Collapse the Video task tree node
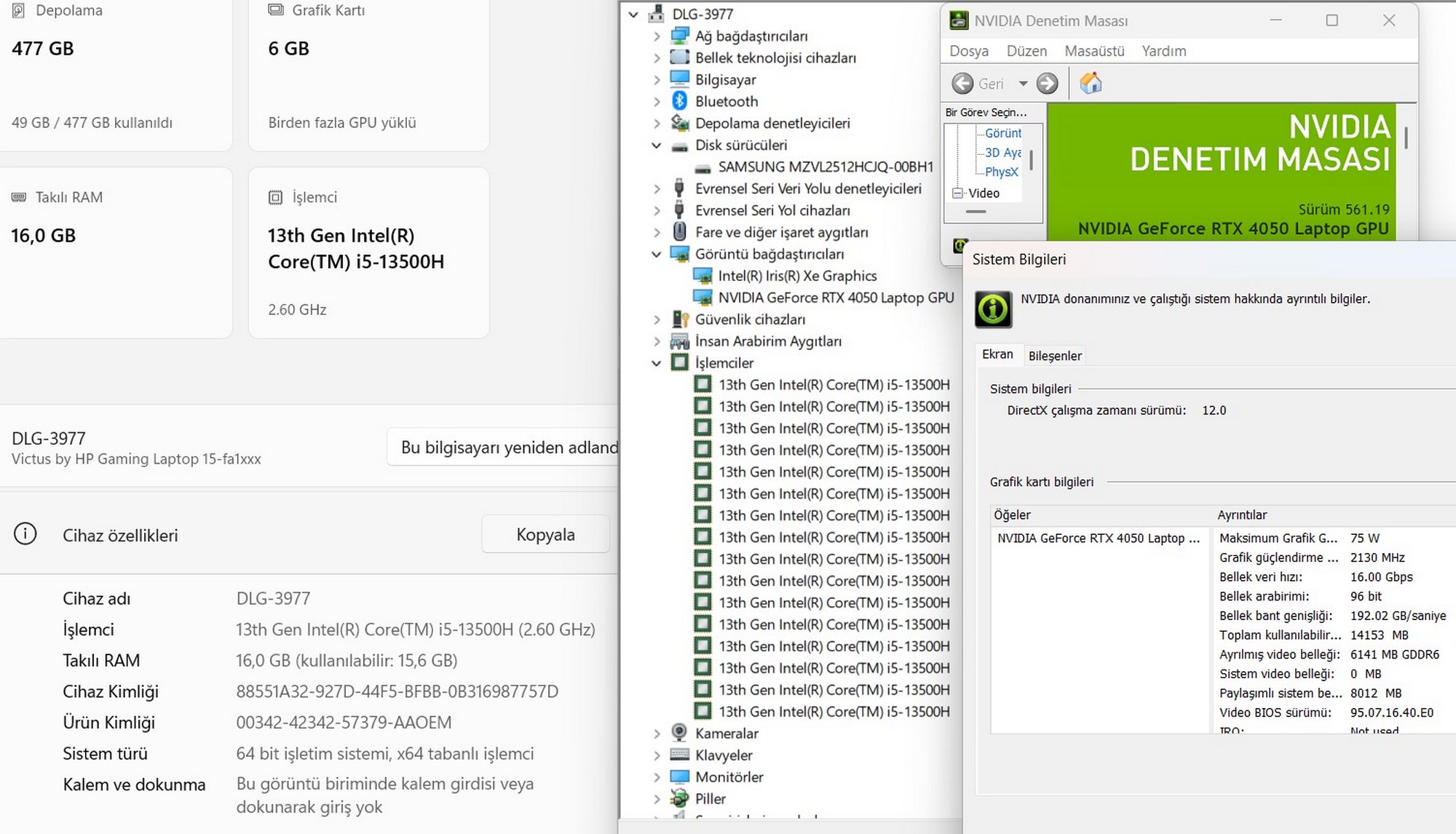The height and width of the screenshot is (834, 1456). [957, 193]
